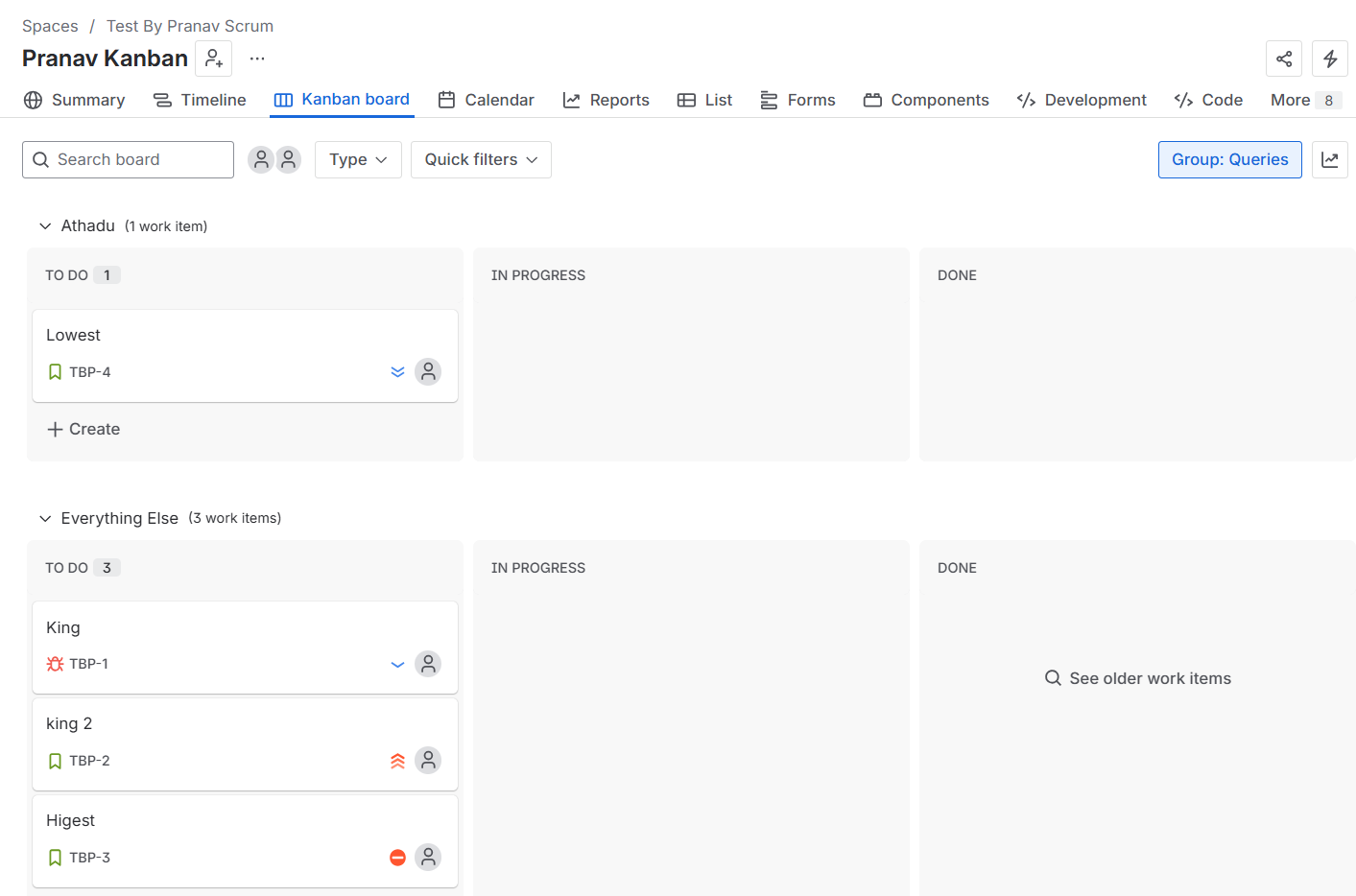Viewport: 1356px width, 896px height.
Task: Click the assignee avatar on King card
Action: coord(428,664)
